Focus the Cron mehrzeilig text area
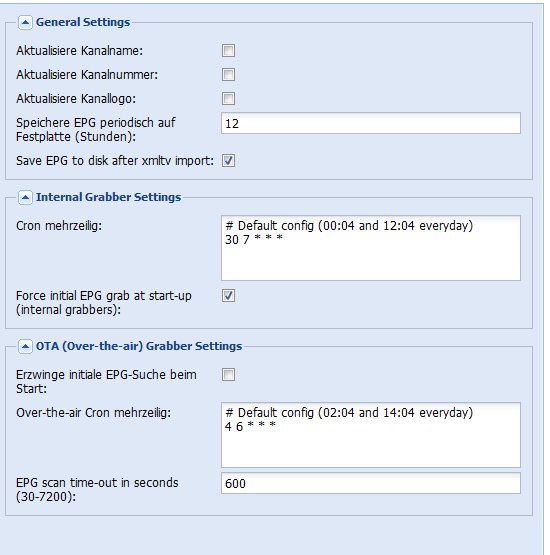The height and width of the screenshot is (555, 550). click(x=371, y=248)
